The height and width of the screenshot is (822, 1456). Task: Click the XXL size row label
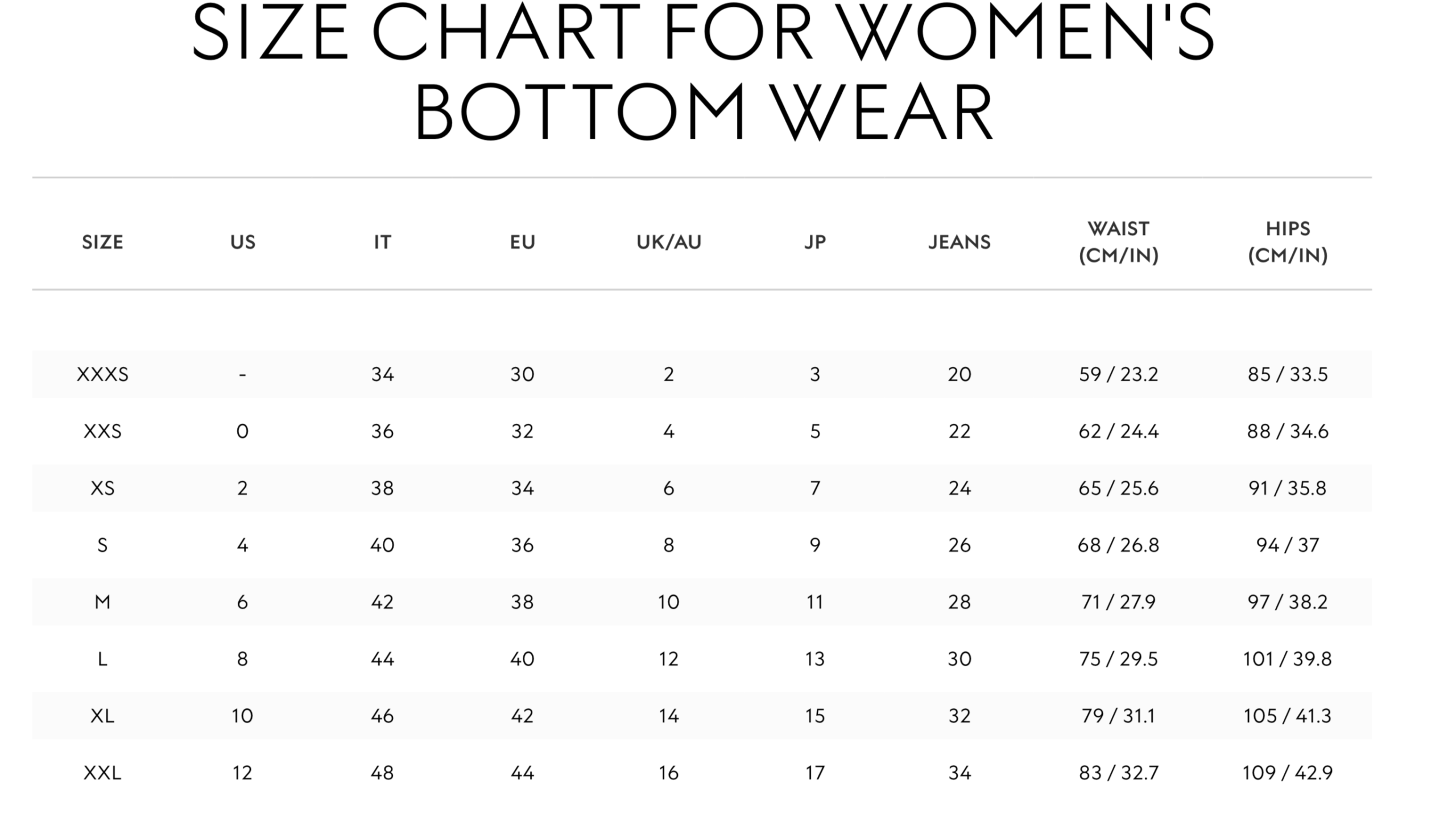coord(102,773)
